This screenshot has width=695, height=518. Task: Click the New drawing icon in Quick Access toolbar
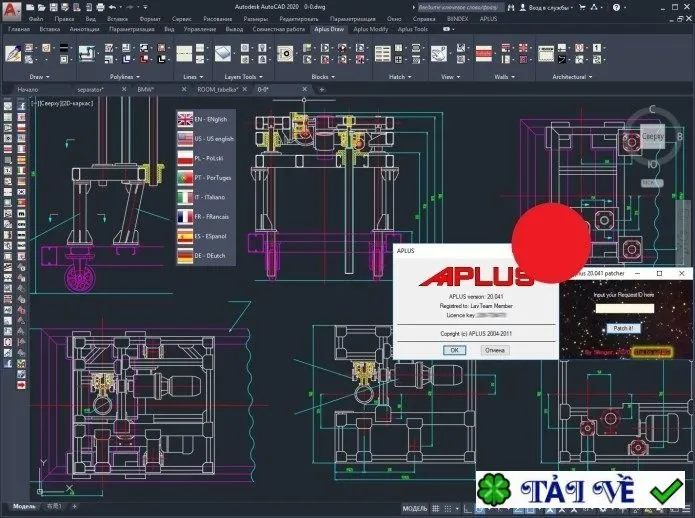[x=30, y=7]
